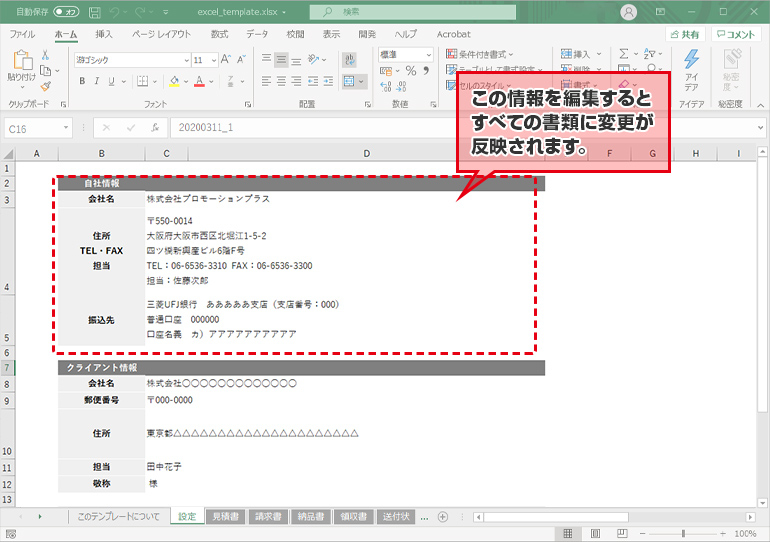The image size is (770, 542).
Task: Open the font color dropdown arrow
Action: (212, 81)
